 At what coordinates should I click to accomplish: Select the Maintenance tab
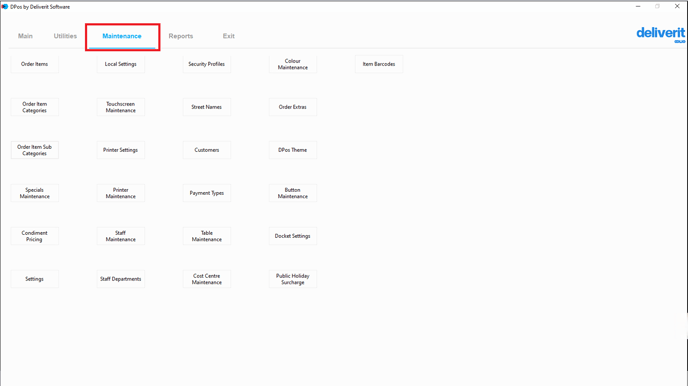click(x=122, y=36)
